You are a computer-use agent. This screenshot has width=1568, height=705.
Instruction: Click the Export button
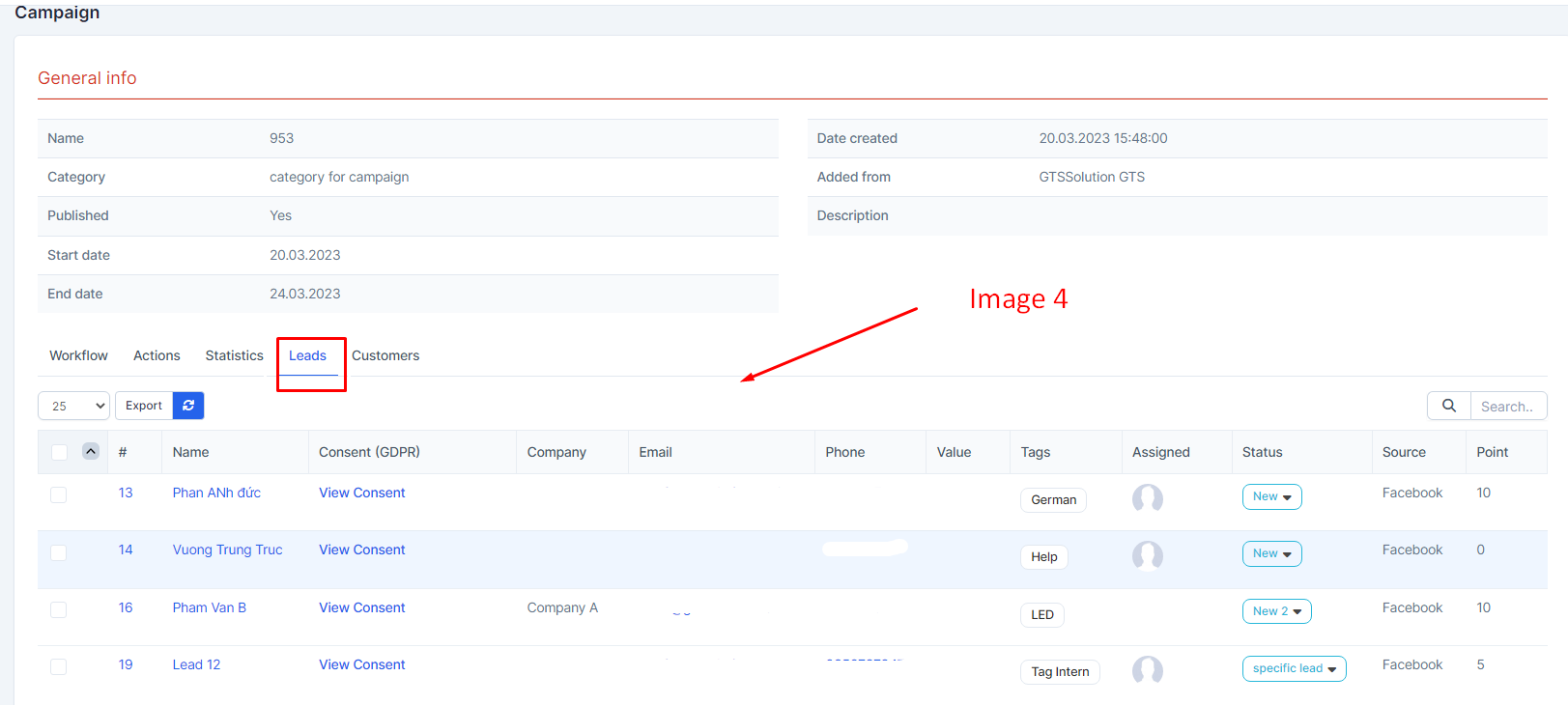tap(144, 406)
